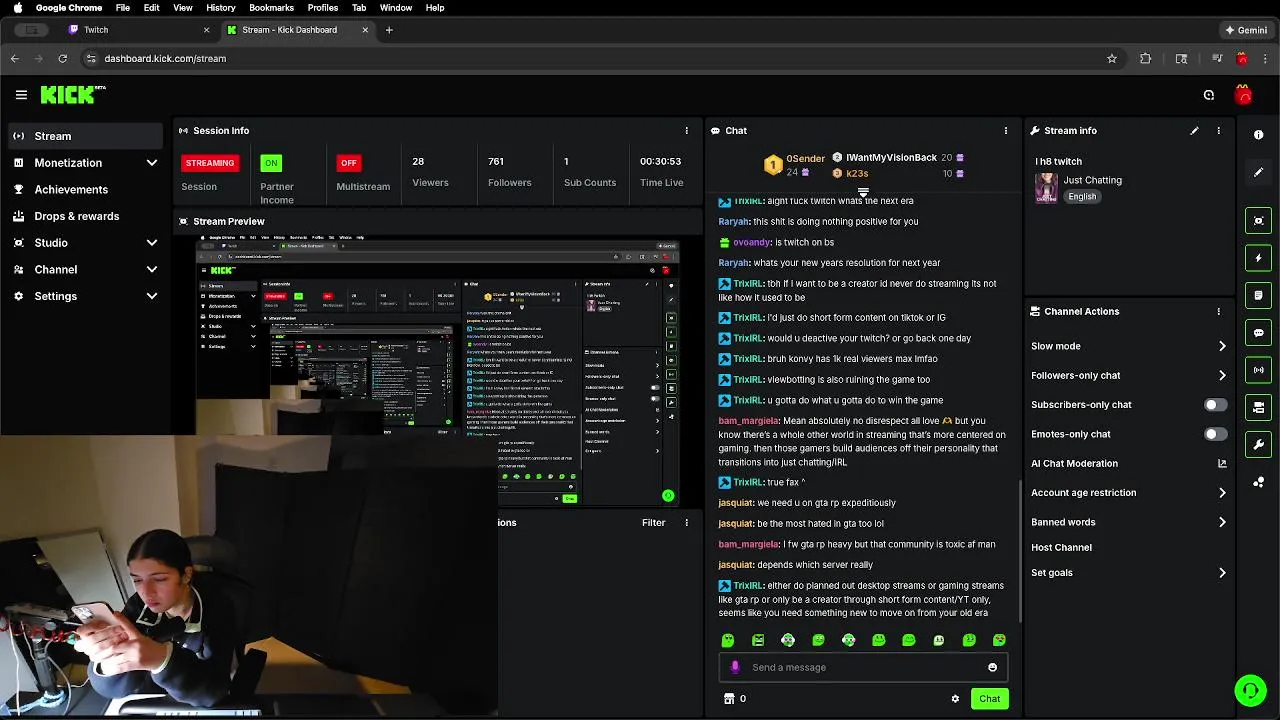The image size is (1280, 720).
Task: Click the green Chat send button
Action: click(x=989, y=699)
